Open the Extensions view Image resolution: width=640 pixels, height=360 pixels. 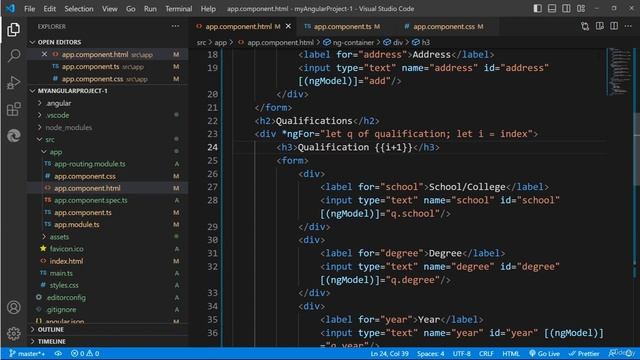click(x=13, y=109)
